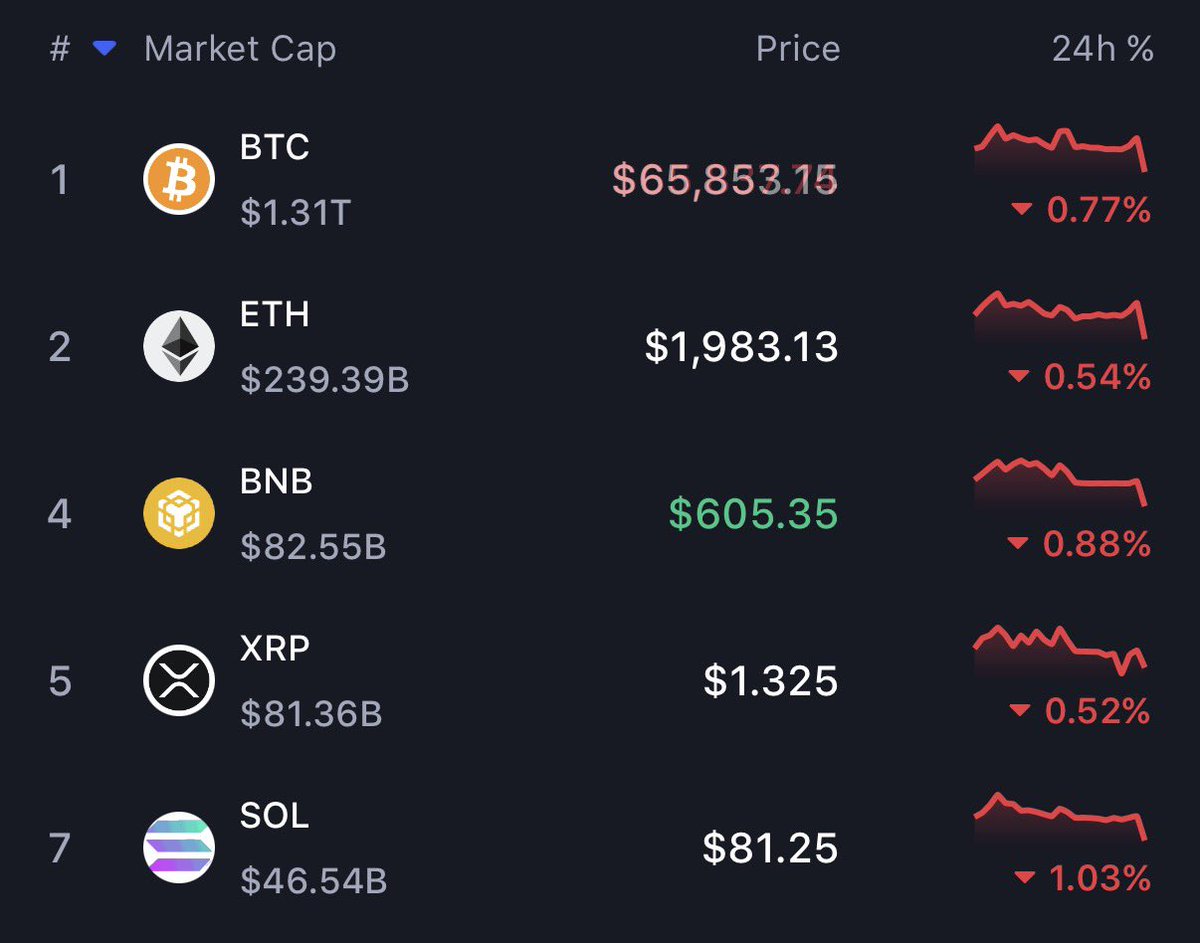The image size is (1200, 943).
Task: Click the SOL ticker name
Action: point(275,816)
